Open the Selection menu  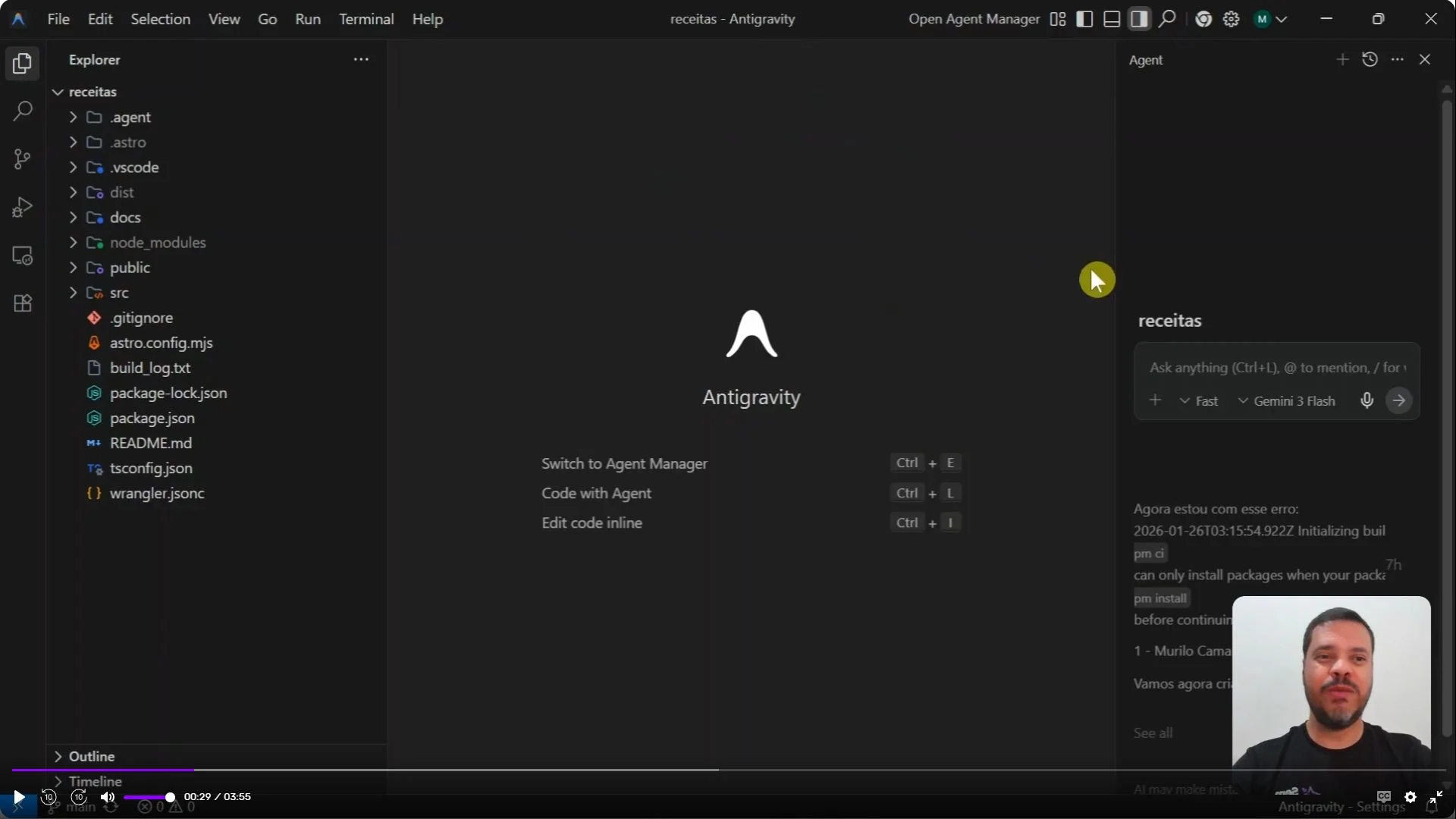160,19
